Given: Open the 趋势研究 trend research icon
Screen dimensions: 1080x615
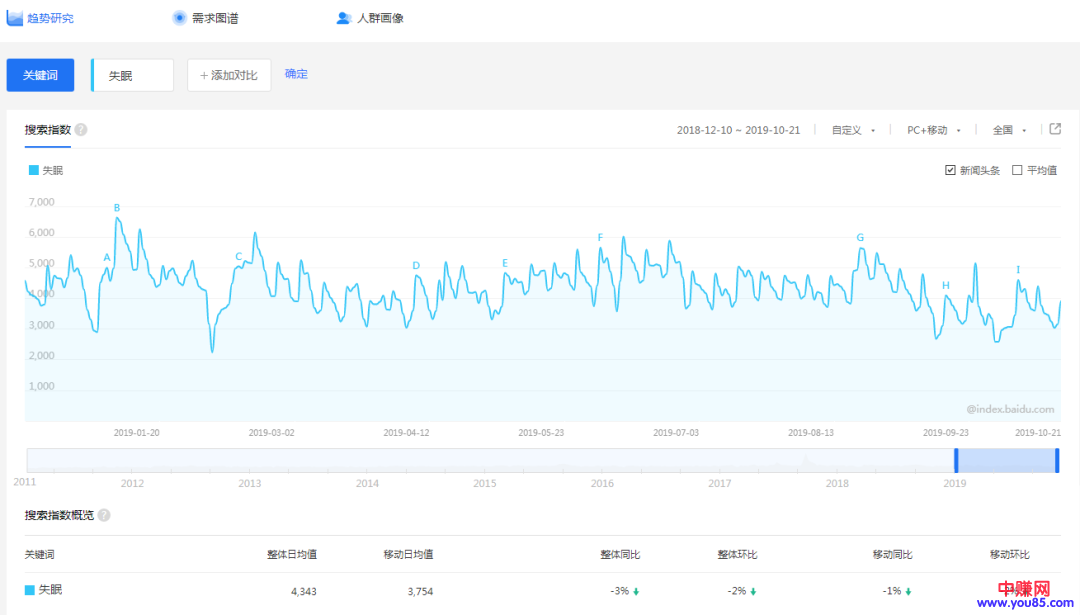Looking at the screenshot, I should (x=15, y=17).
